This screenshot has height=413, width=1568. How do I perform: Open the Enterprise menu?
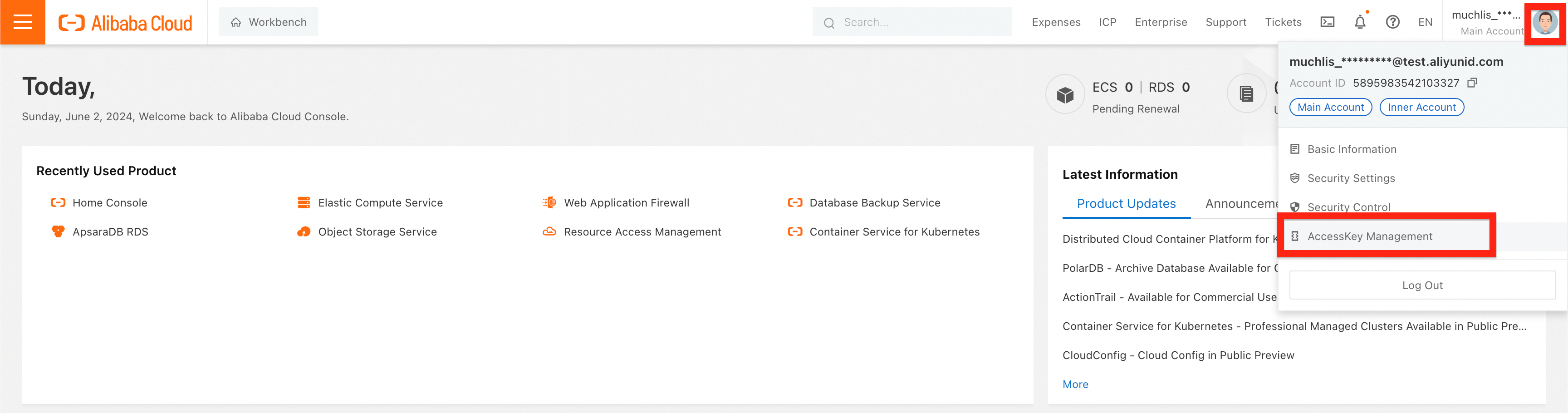[1161, 22]
